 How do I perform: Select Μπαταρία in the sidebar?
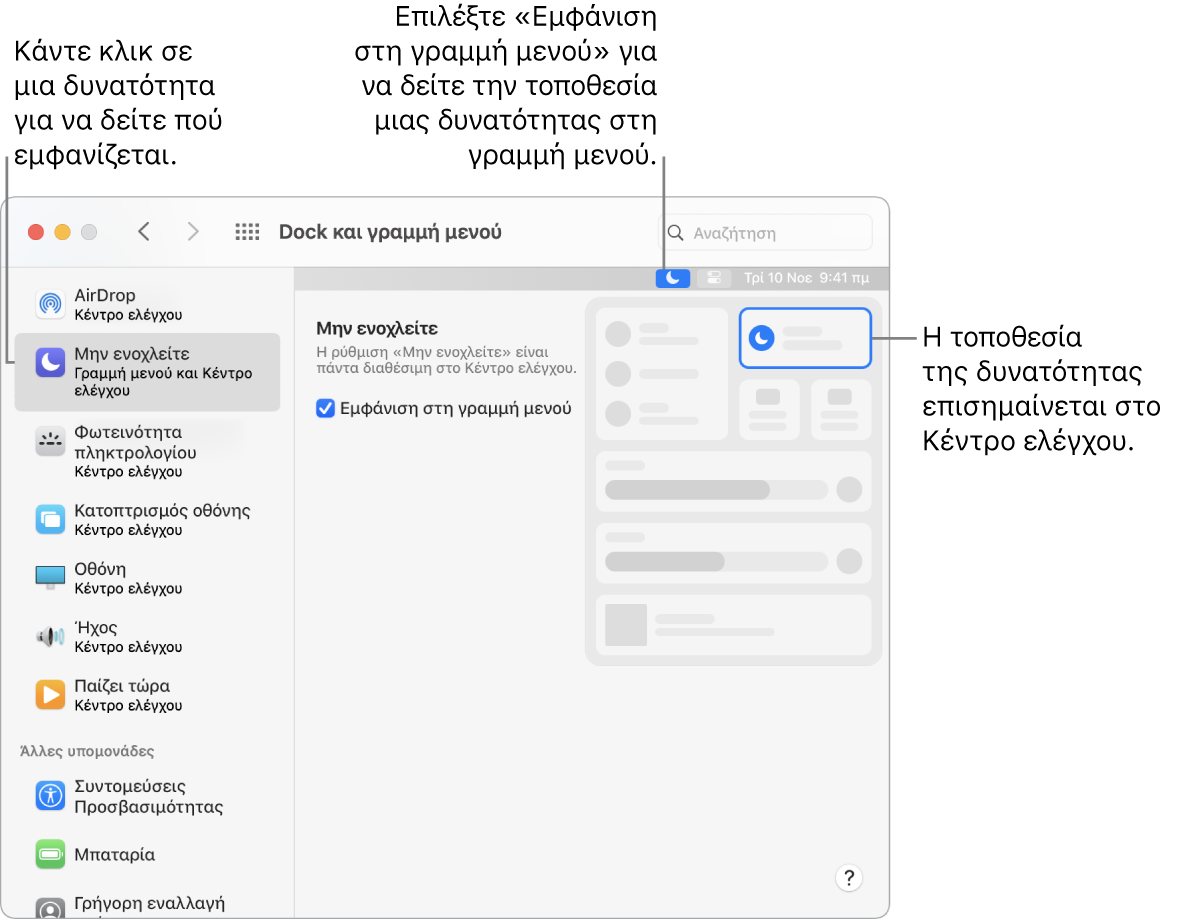click(147, 854)
